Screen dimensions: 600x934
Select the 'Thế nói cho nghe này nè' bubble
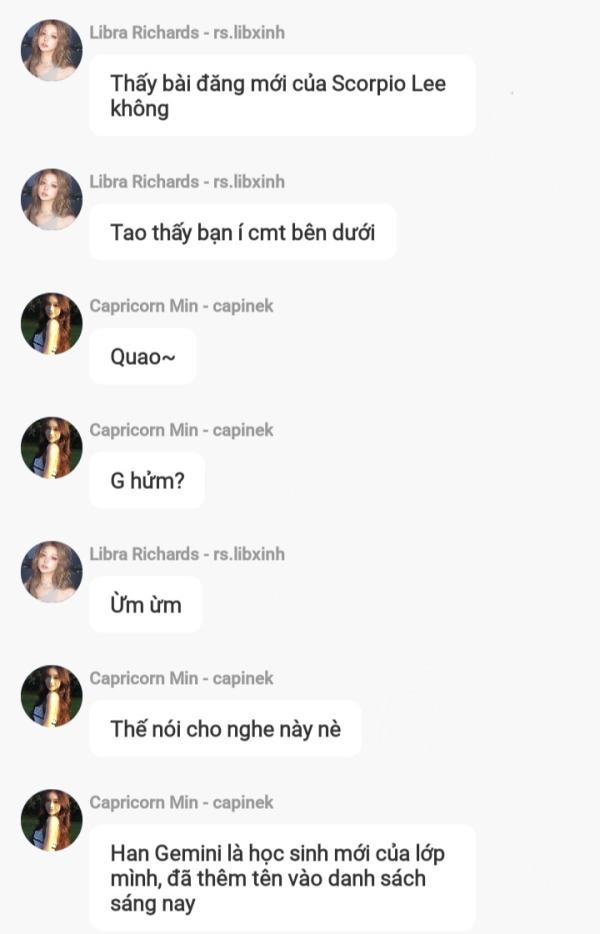pos(225,728)
